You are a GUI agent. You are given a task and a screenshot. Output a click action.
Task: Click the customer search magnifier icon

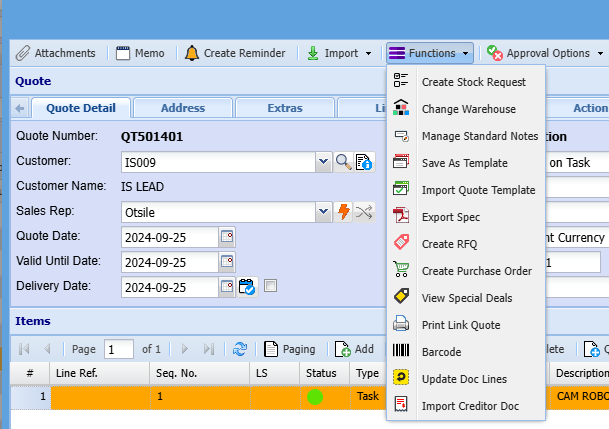pyautogui.click(x=343, y=161)
